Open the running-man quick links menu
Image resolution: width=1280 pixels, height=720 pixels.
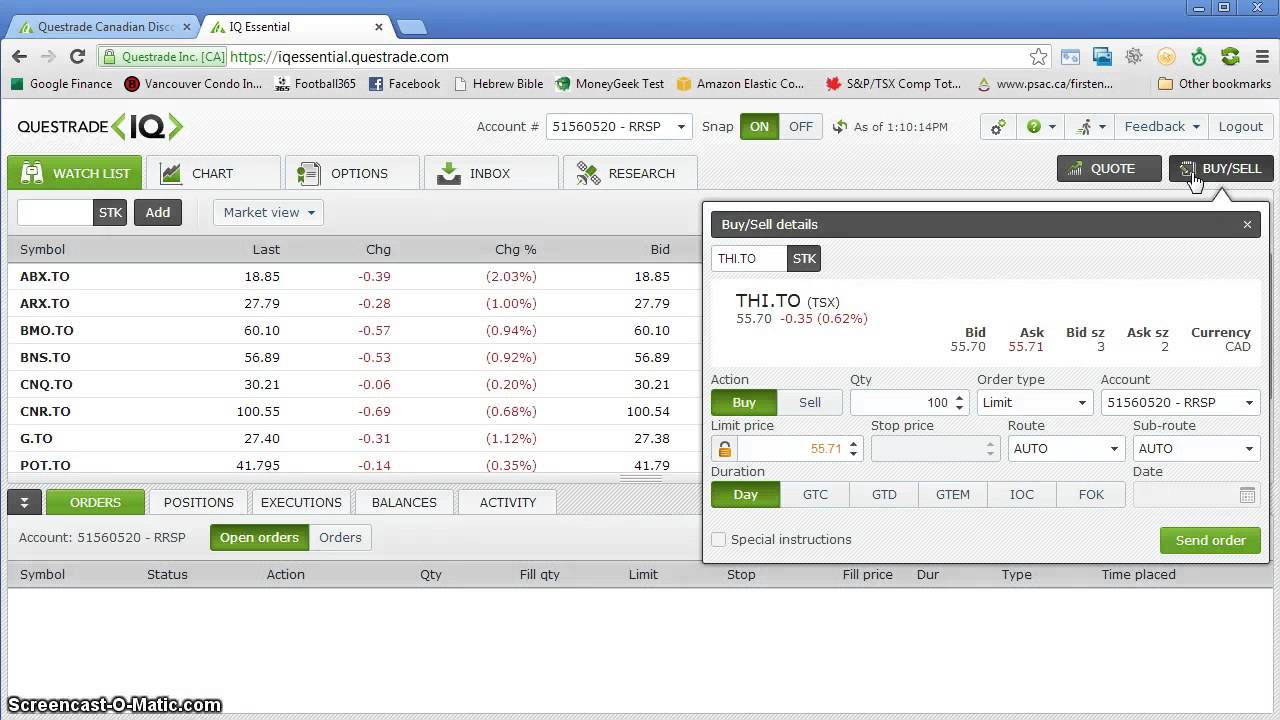tap(1090, 127)
